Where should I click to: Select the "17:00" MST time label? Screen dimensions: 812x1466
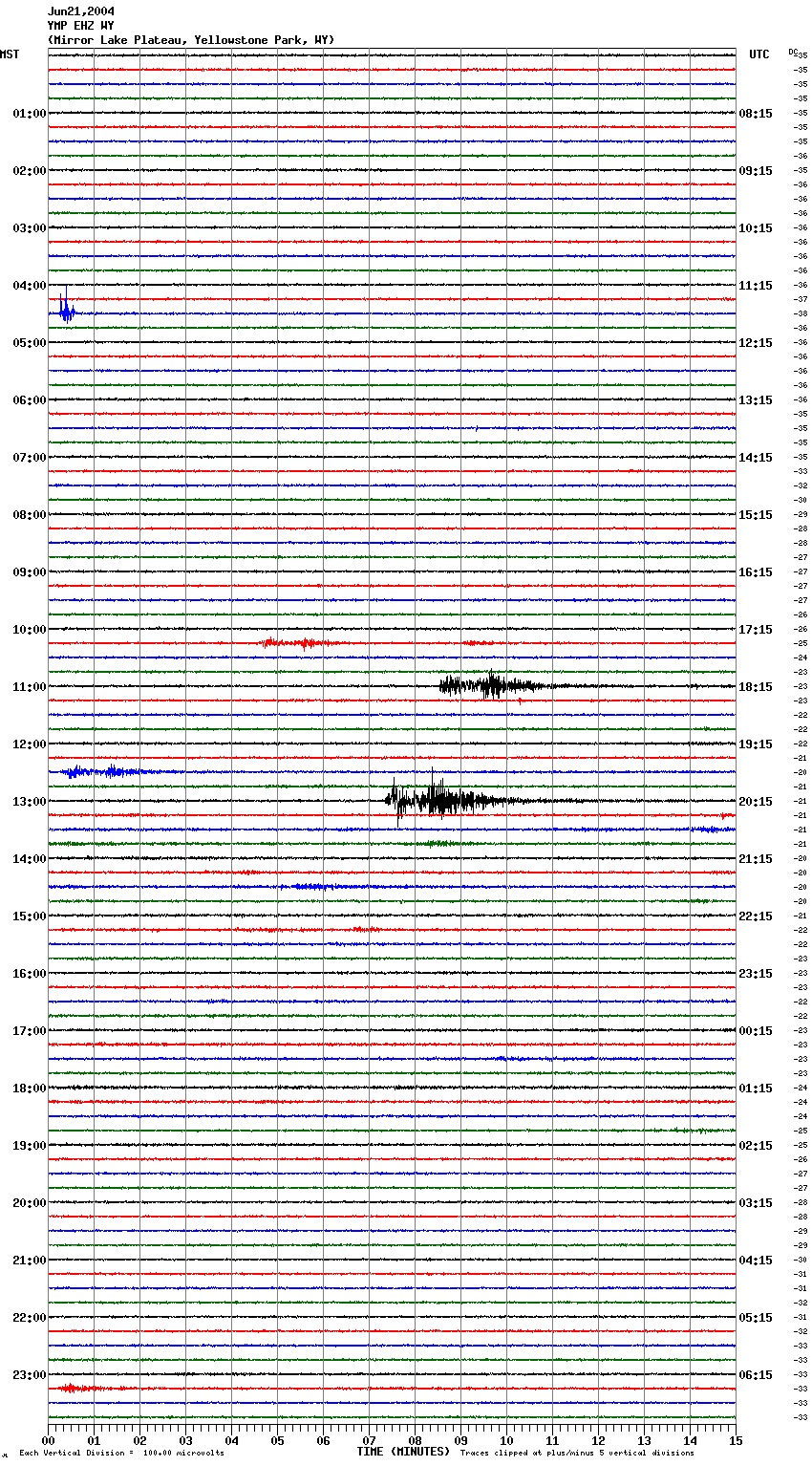coord(30,1031)
